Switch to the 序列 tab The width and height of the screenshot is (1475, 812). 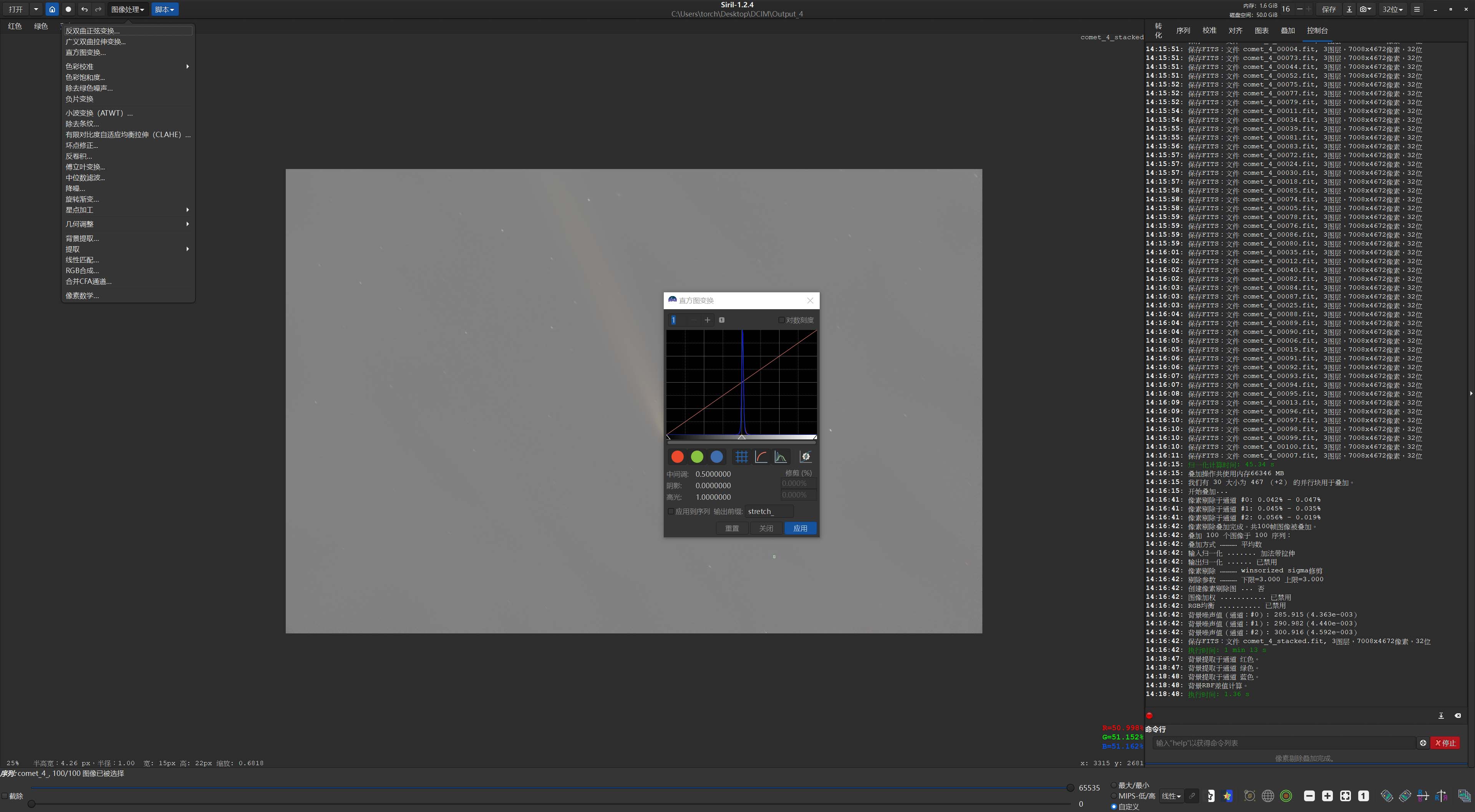click(1183, 30)
